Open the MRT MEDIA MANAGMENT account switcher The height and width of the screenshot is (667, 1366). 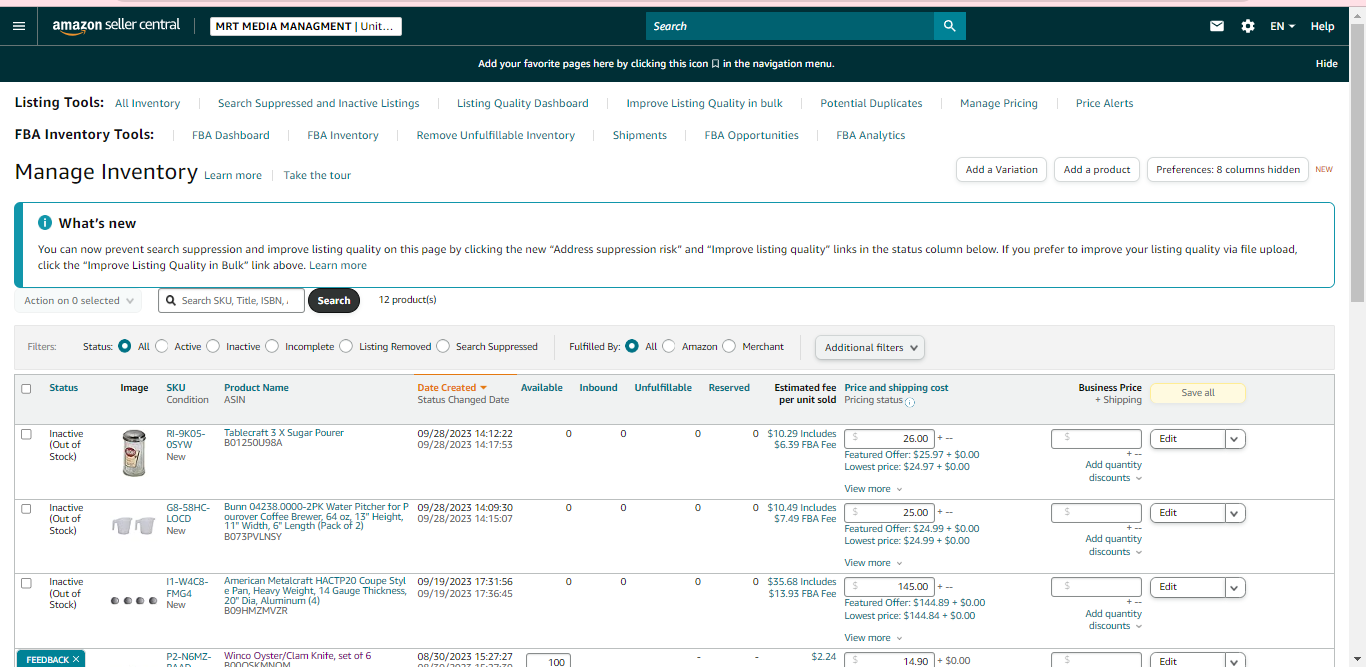pyautogui.click(x=306, y=26)
